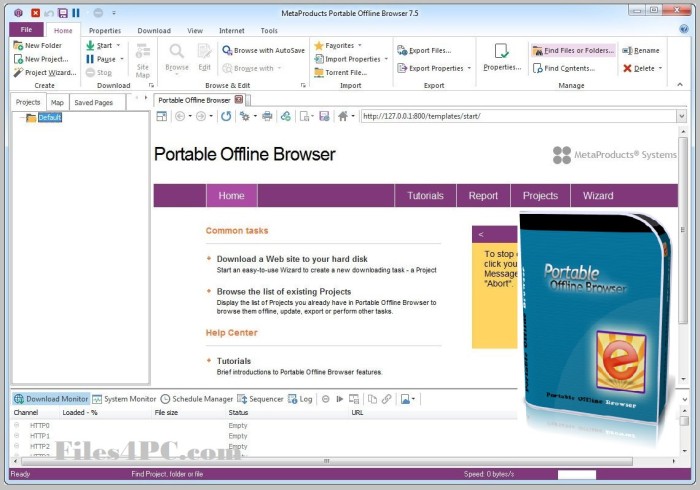Open the Start dropdown arrow
This screenshot has width=700, height=490.
coord(118,46)
